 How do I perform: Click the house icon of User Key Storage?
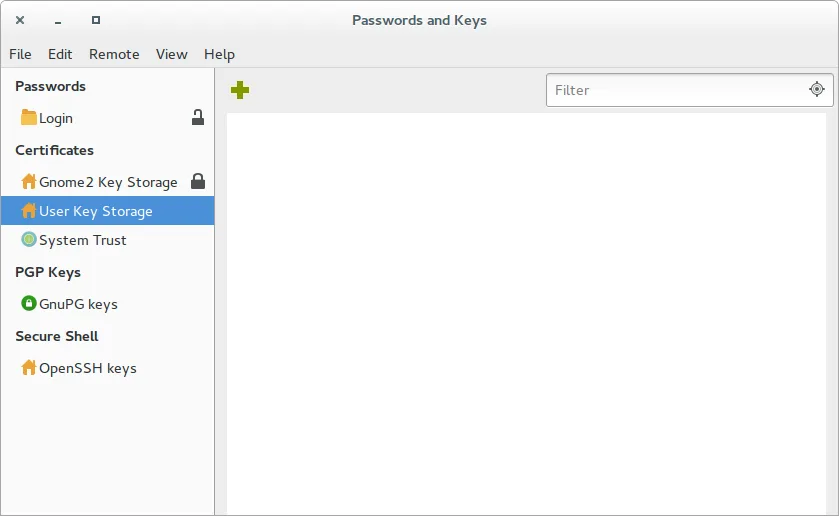click(x=28, y=210)
